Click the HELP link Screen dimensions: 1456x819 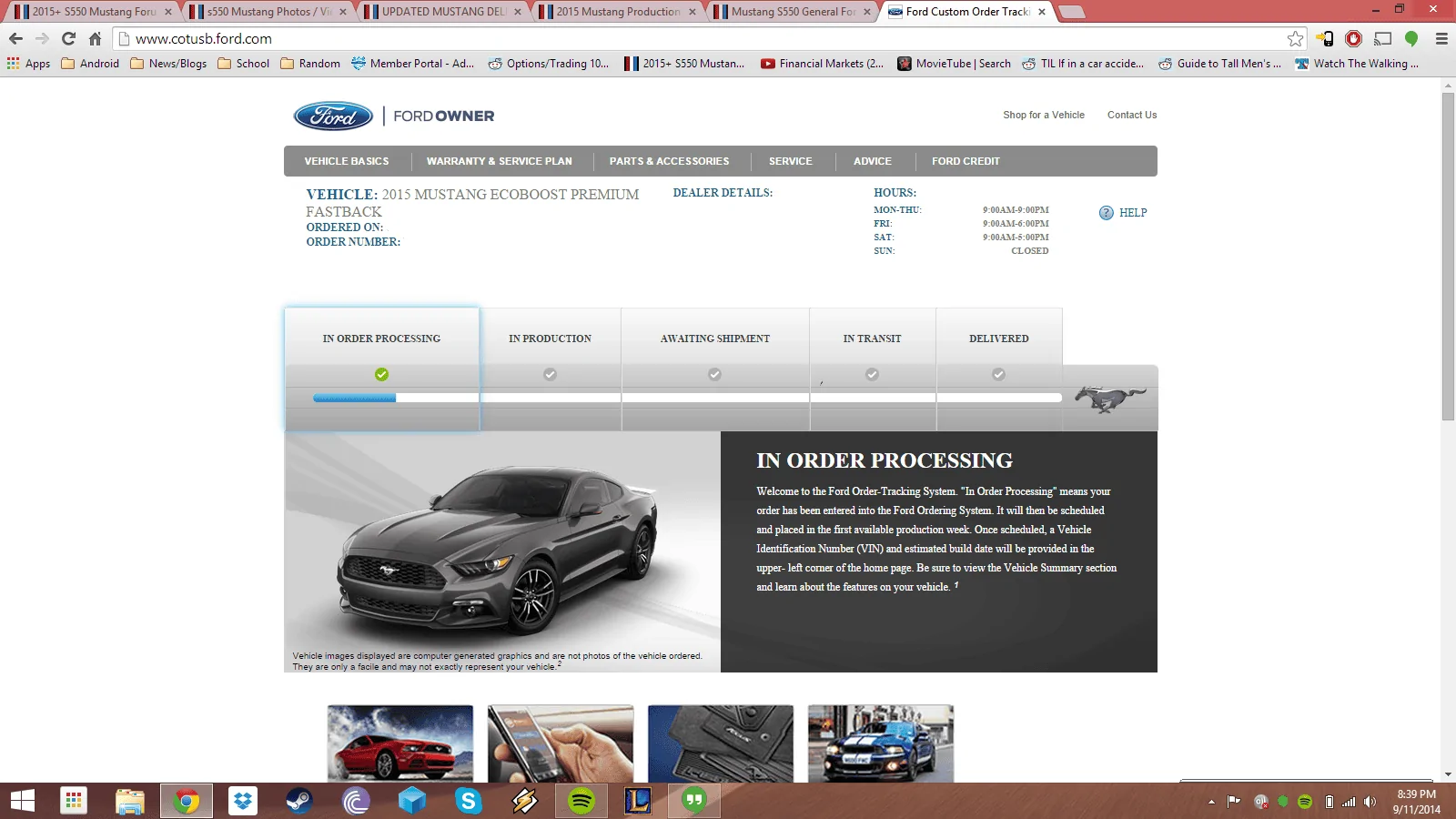(1133, 213)
